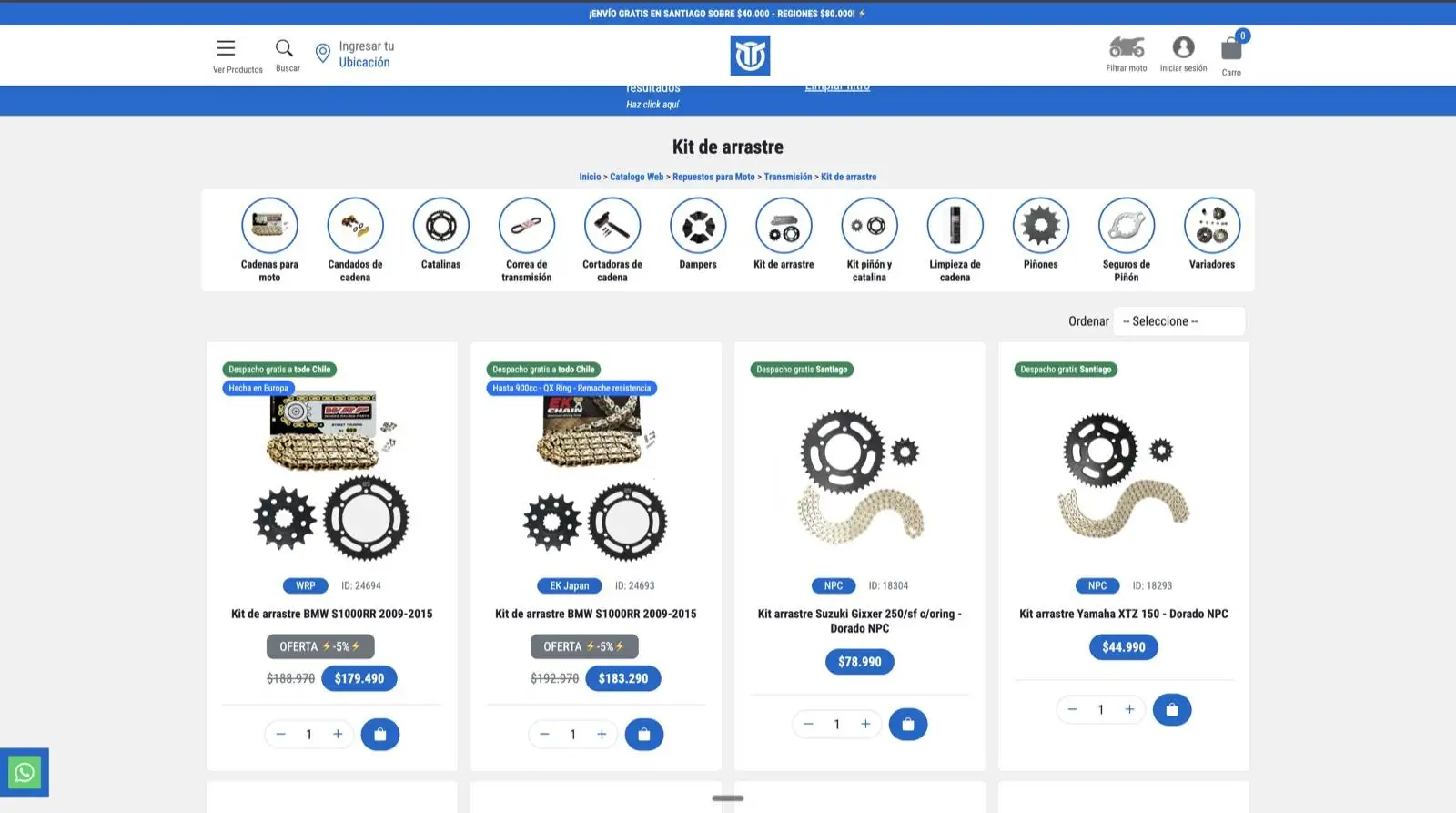
Task: Open Kit arrastre Suzuki Gixxer 250/sf title
Action: [x=860, y=622]
